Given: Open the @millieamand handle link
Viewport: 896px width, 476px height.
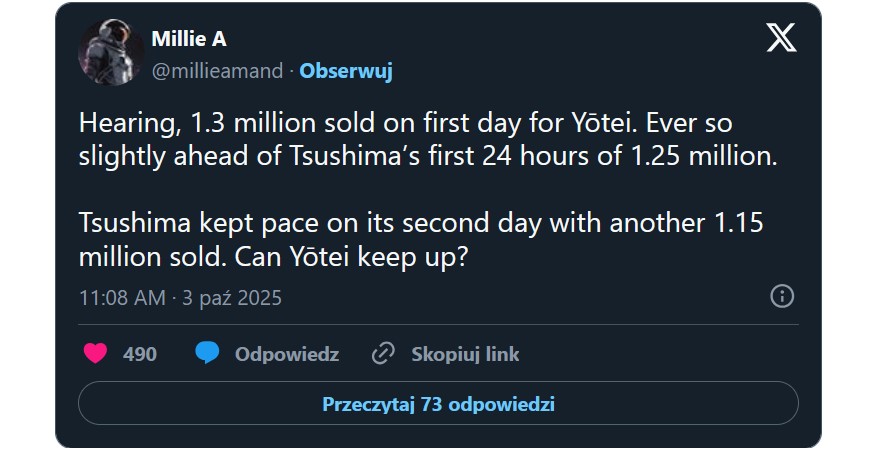Looking at the screenshot, I should coord(218,71).
